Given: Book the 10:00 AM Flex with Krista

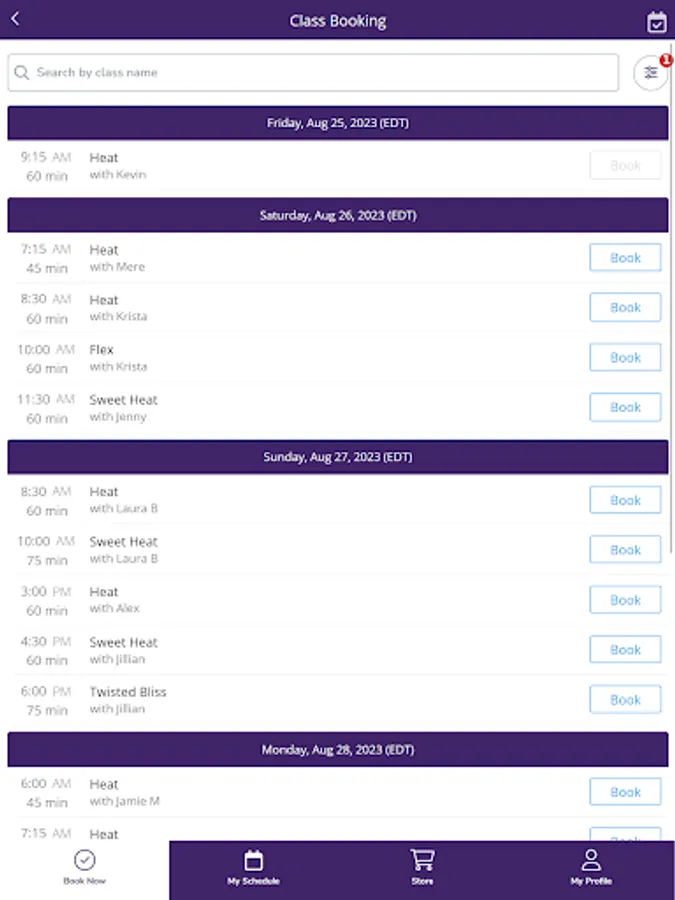Looking at the screenshot, I should 625,358.
